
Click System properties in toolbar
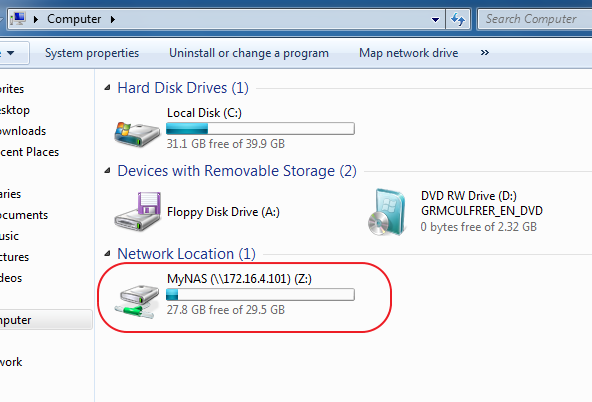click(92, 53)
